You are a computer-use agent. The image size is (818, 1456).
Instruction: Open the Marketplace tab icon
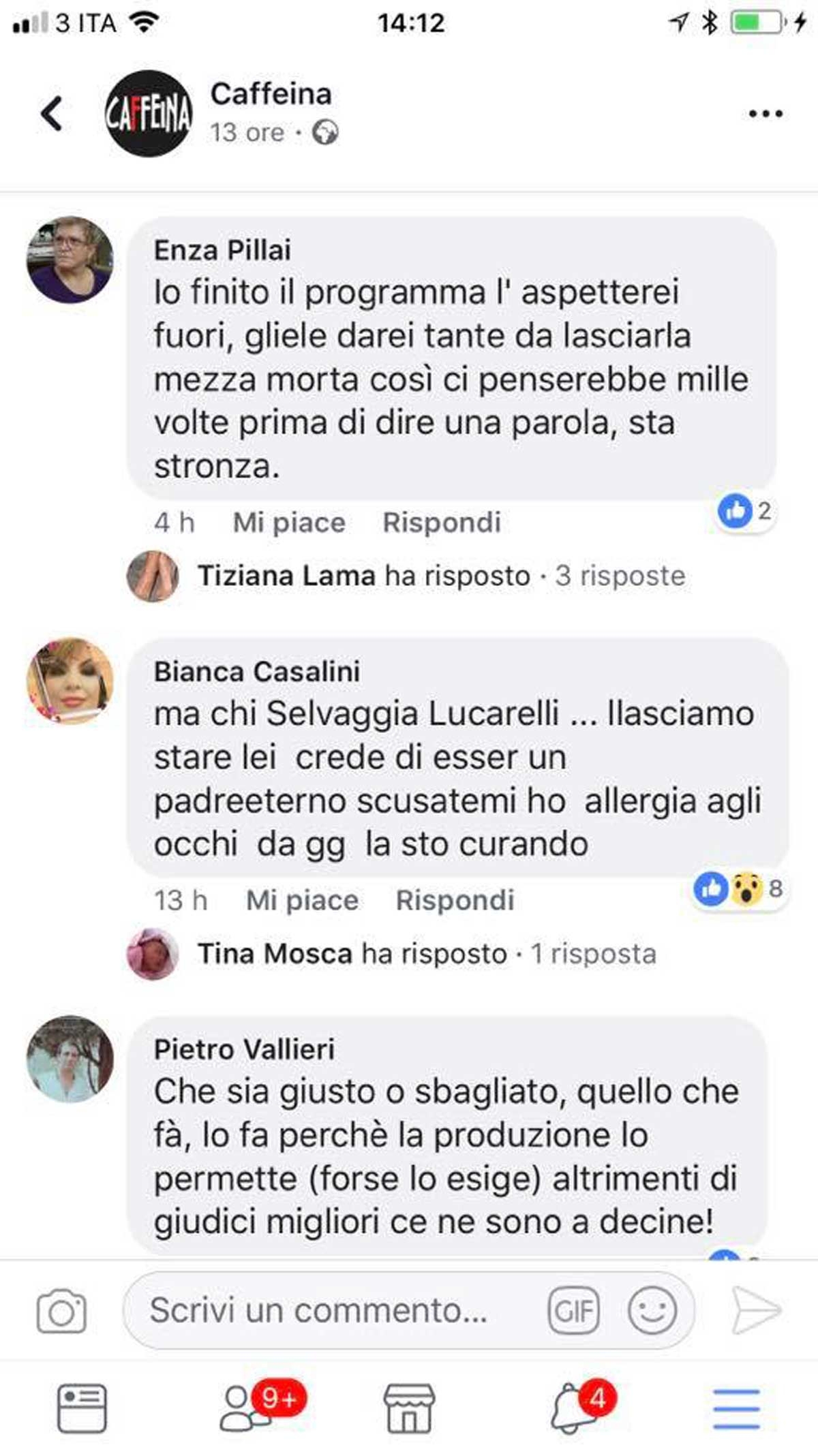(409, 1408)
